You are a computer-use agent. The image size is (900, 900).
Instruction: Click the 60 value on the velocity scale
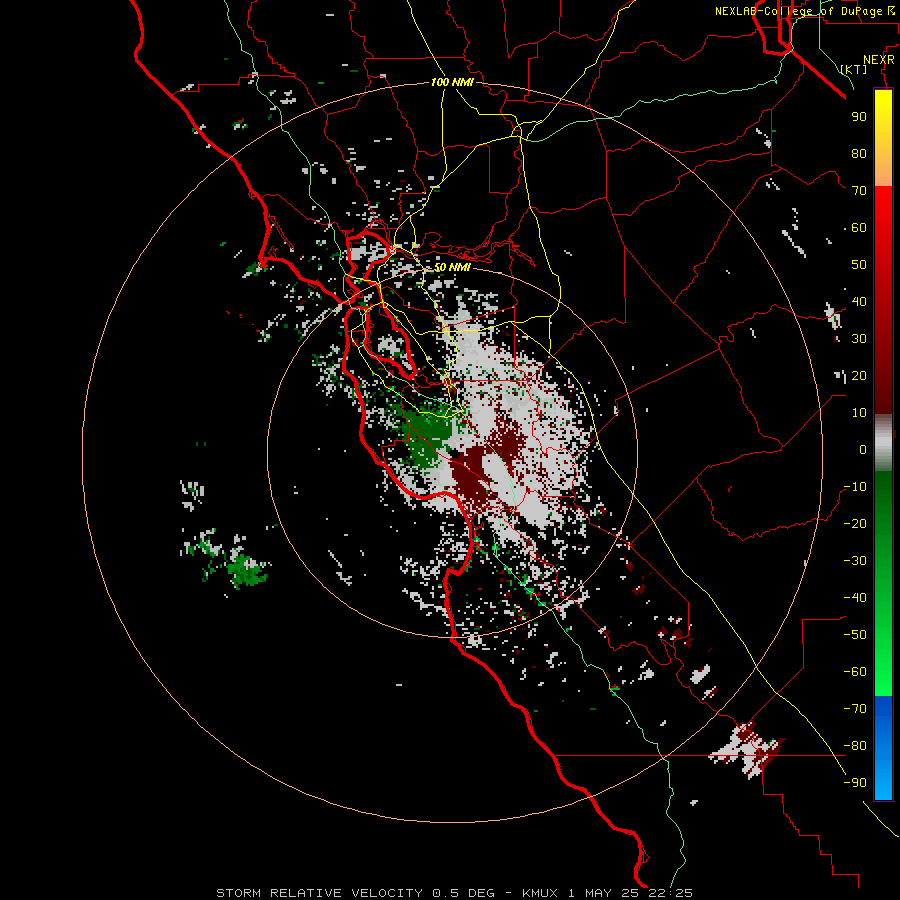pos(859,227)
